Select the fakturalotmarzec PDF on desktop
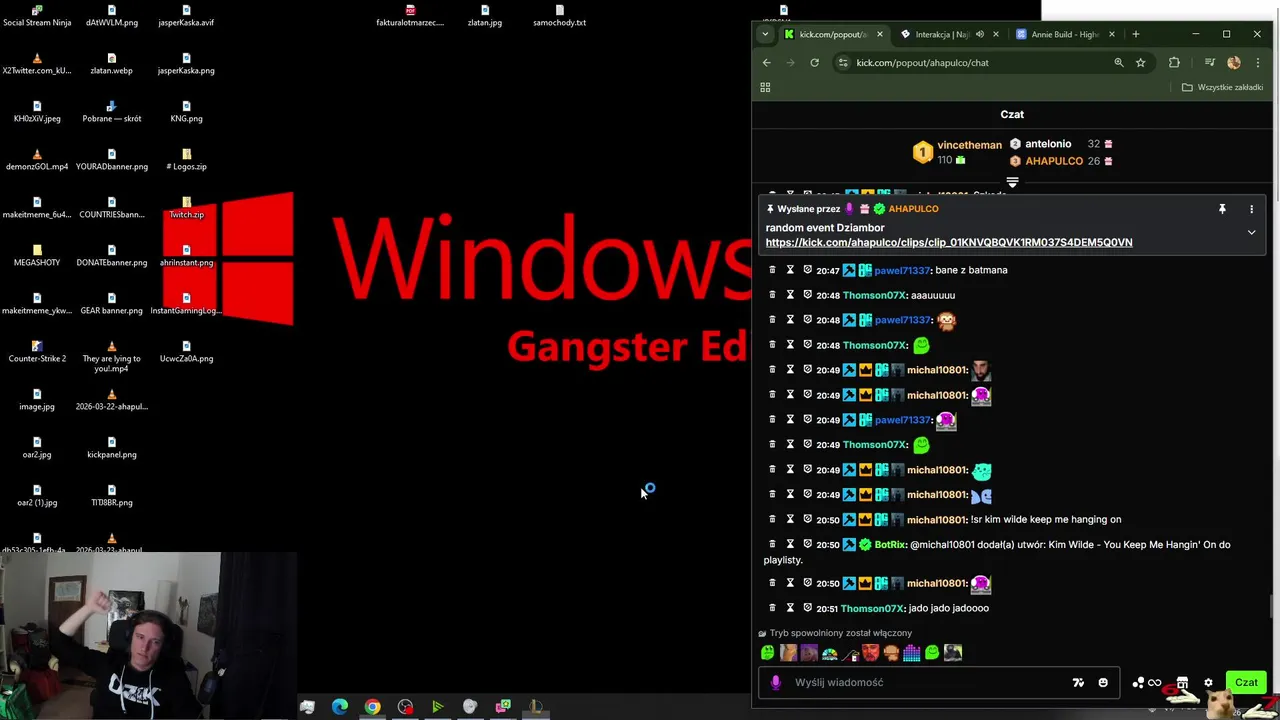The height and width of the screenshot is (720, 1280). click(x=410, y=14)
